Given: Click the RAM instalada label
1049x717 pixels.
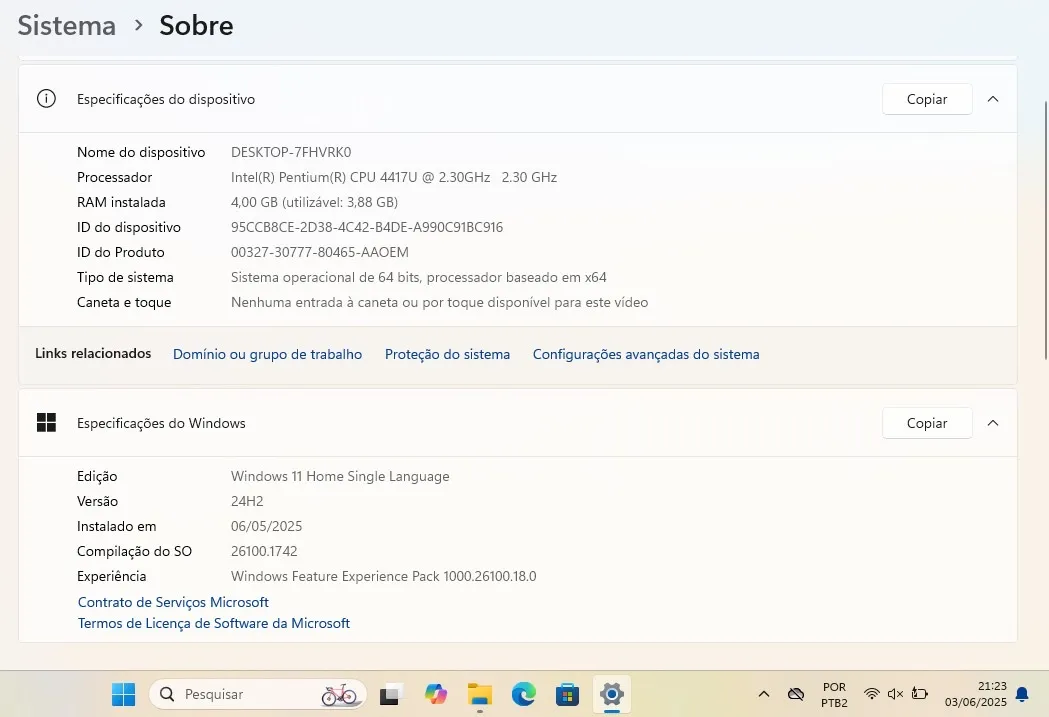Looking at the screenshot, I should (121, 202).
